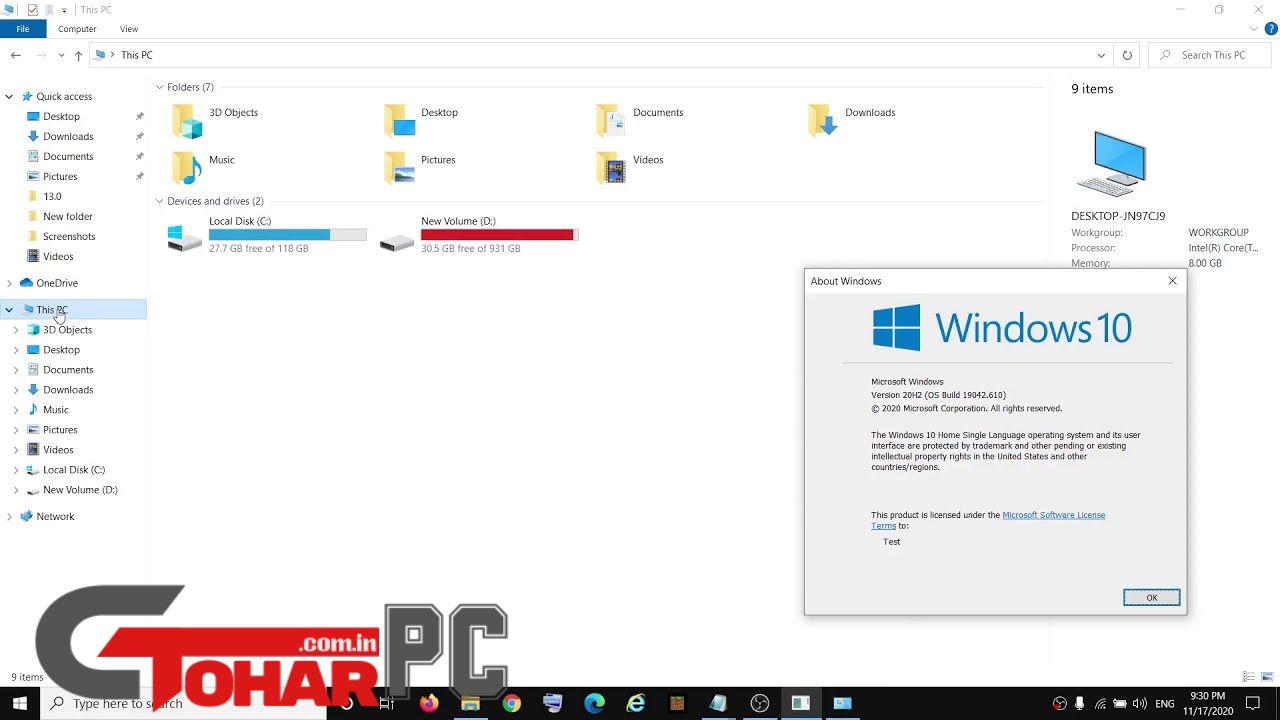Screen dimensions: 1280x720
Task: Open the Desktop folder icon in Folders section
Action: (x=400, y=120)
